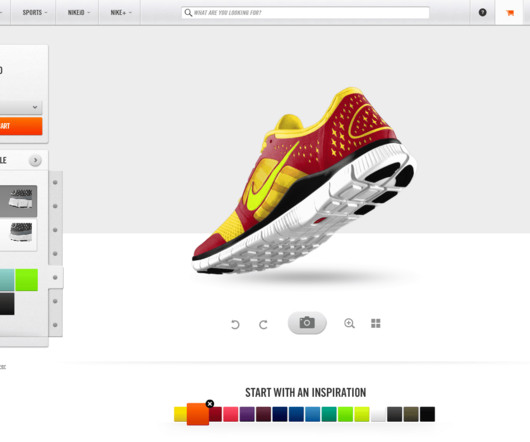
Task: Click the search field 'What are you looking for?'
Action: [x=305, y=13]
